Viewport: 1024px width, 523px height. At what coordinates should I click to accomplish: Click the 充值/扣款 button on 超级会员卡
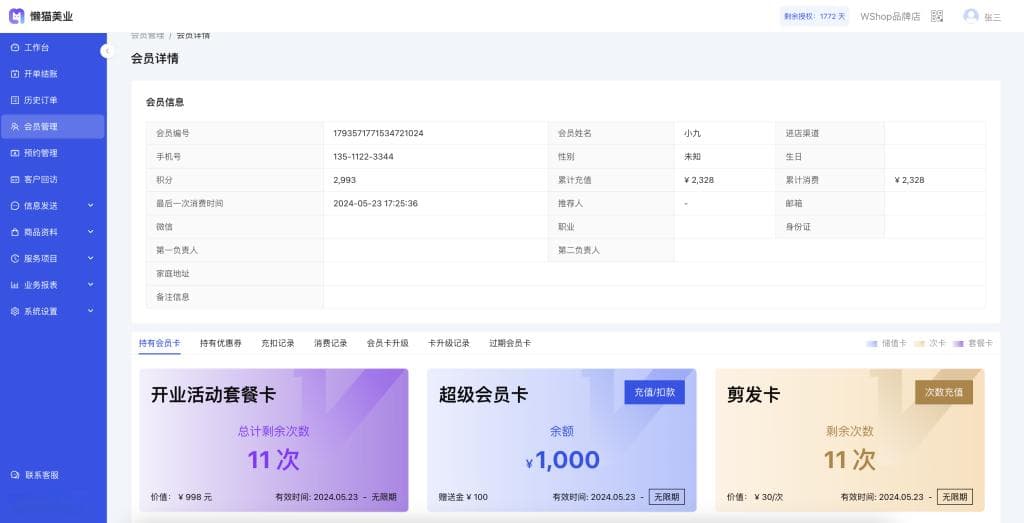654,392
